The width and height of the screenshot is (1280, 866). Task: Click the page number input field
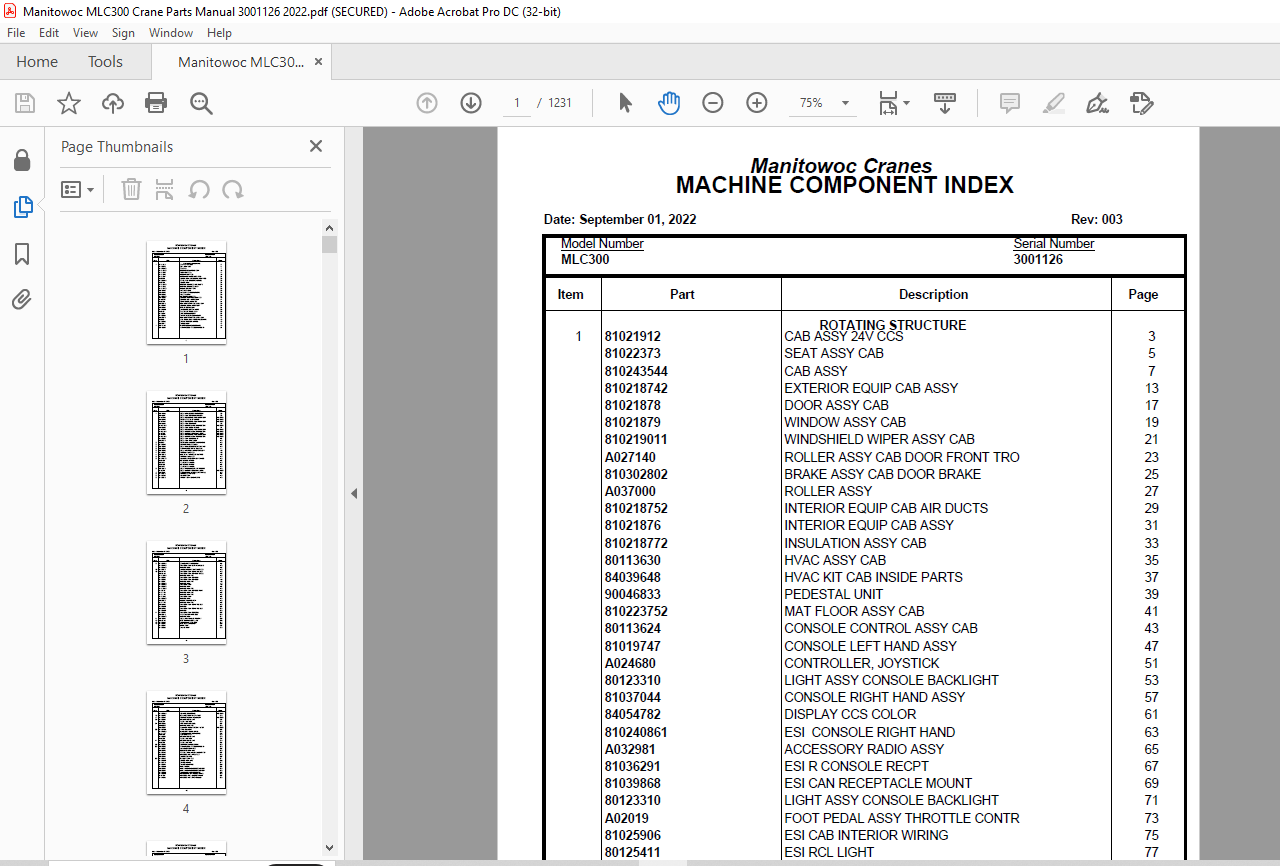(517, 103)
